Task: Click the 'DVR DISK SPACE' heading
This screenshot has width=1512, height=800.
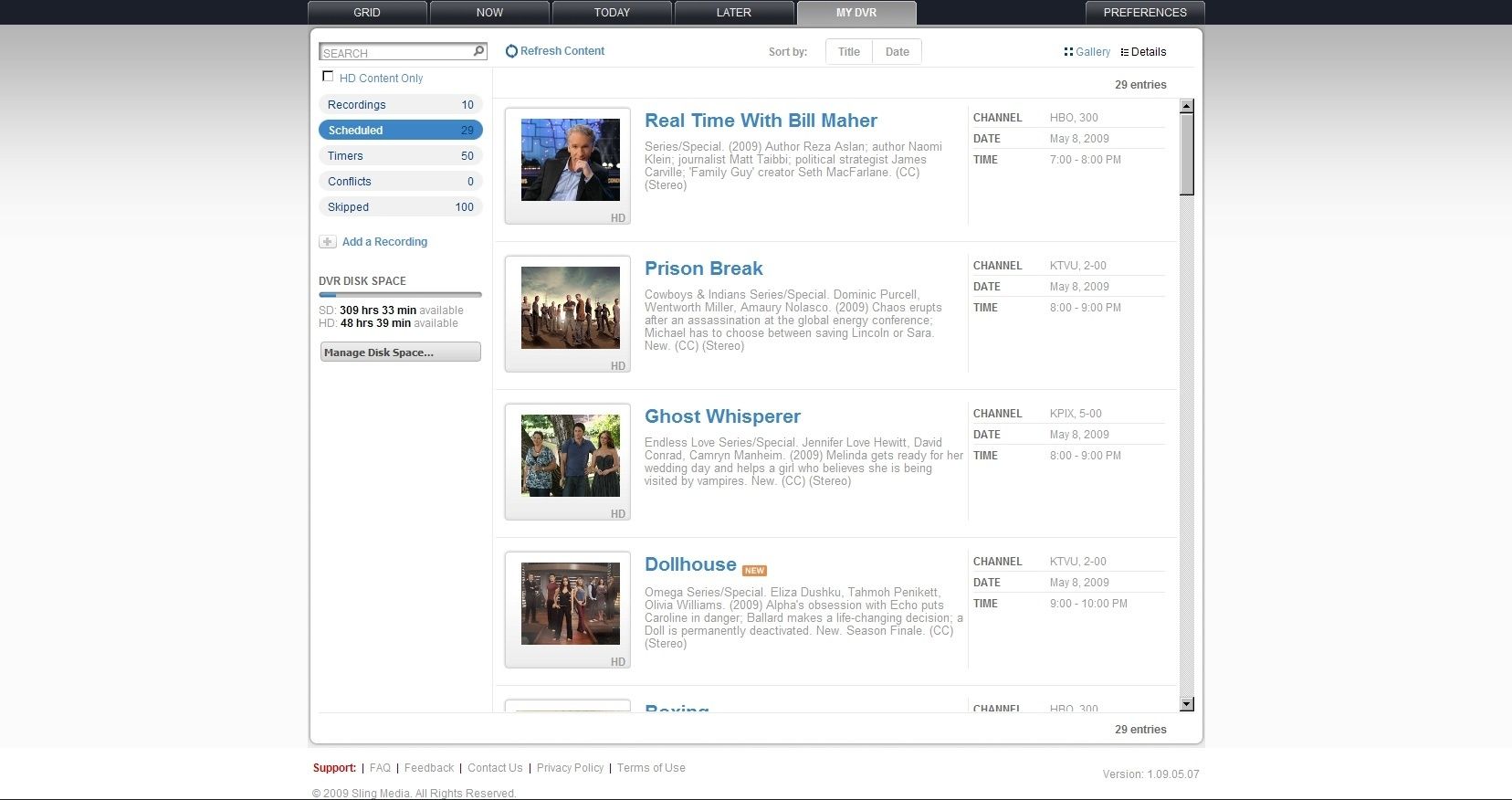Action: tap(362, 281)
